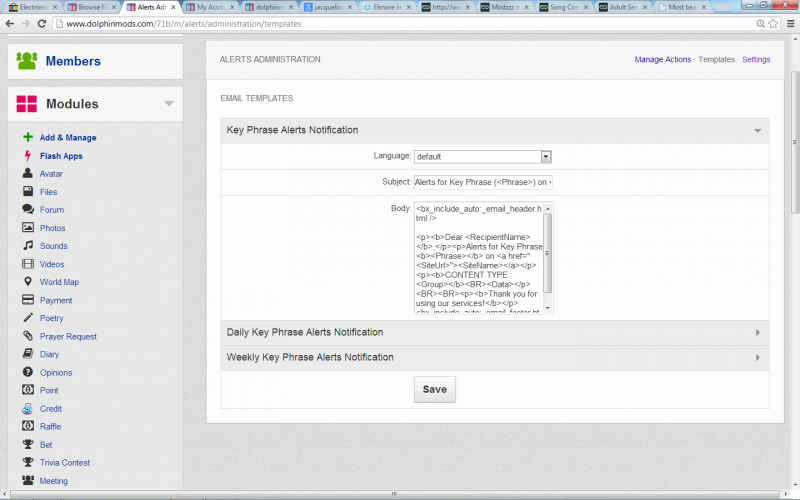Click the Body textarea scrollbar
This screenshot has height=500, width=800.
pyautogui.click(x=548, y=258)
